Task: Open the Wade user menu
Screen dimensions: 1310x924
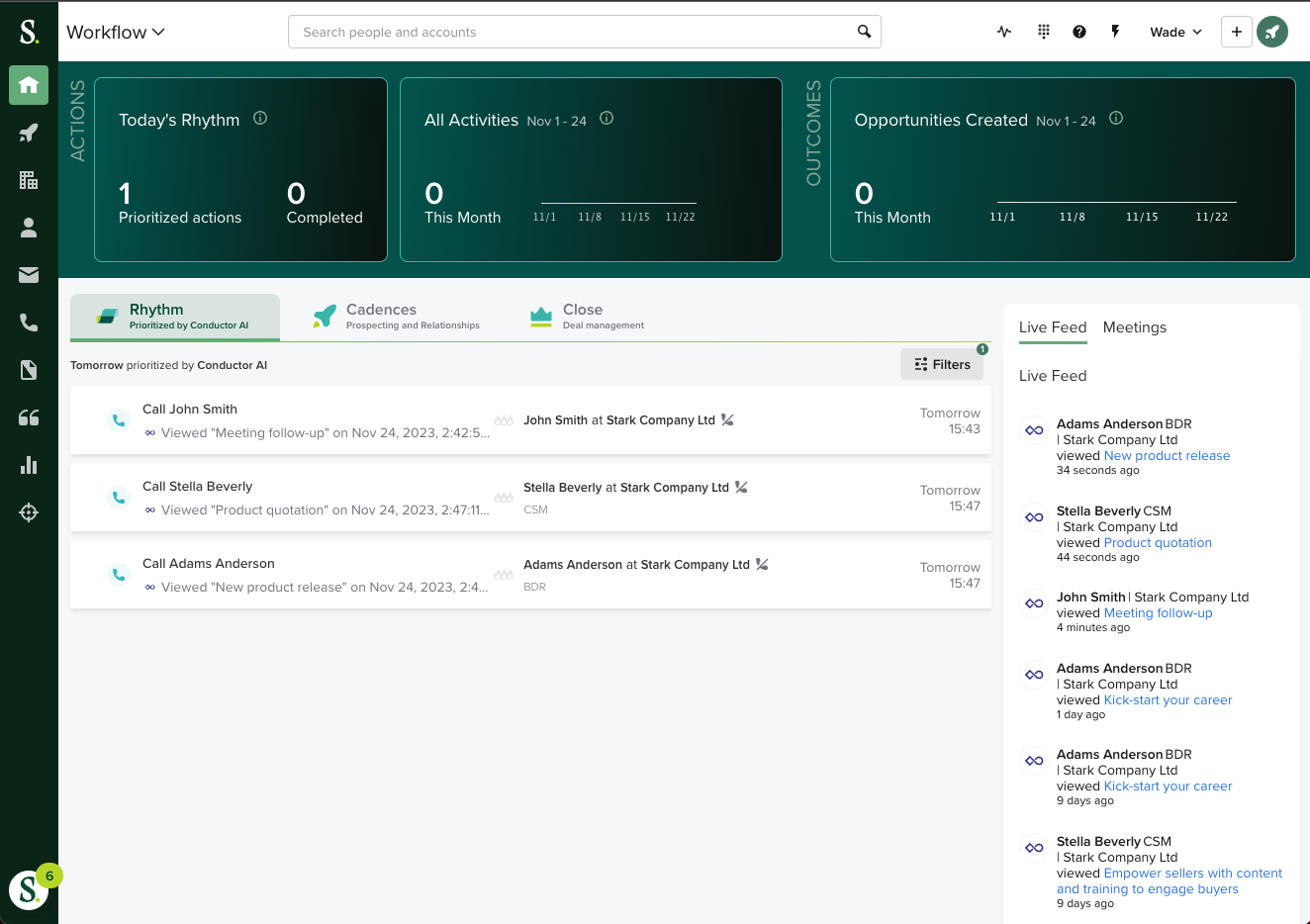Action: (x=1175, y=32)
